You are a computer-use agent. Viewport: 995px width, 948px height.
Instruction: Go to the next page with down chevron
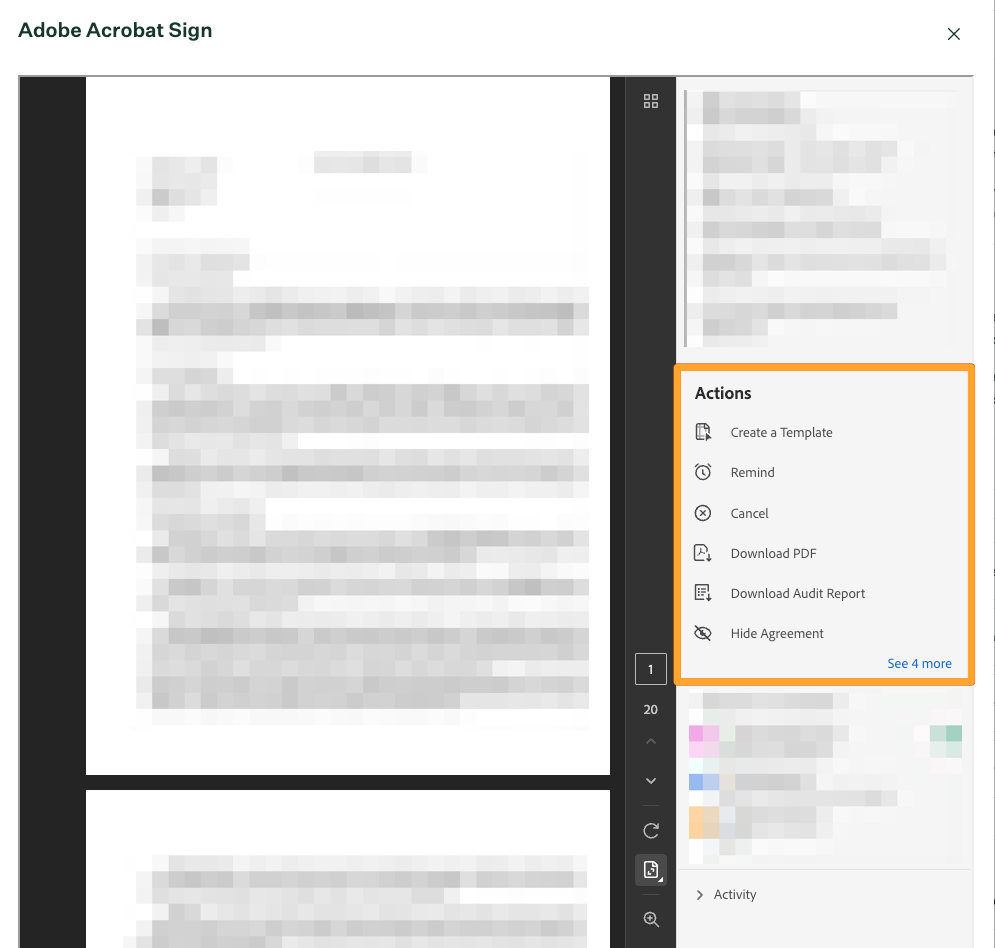[651, 780]
